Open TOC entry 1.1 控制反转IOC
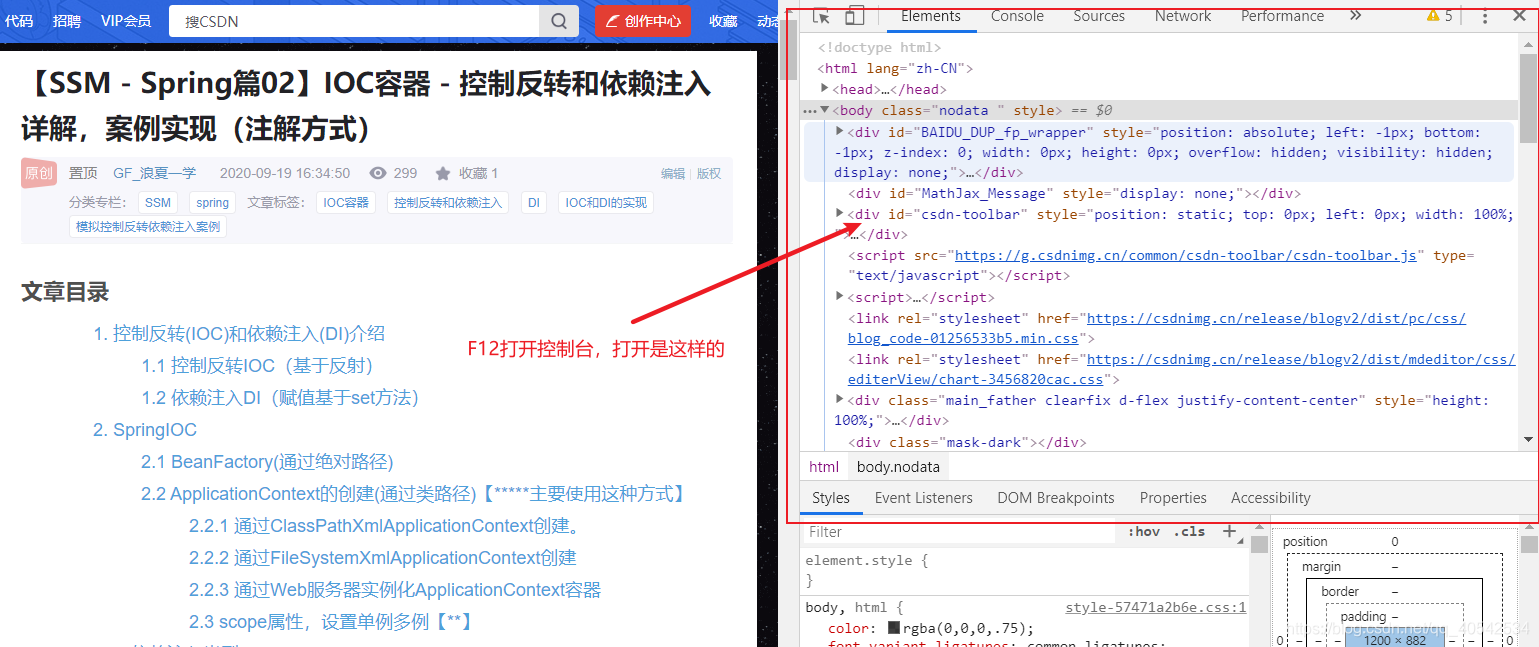The width and height of the screenshot is (1539, 647). coord(257,366)
